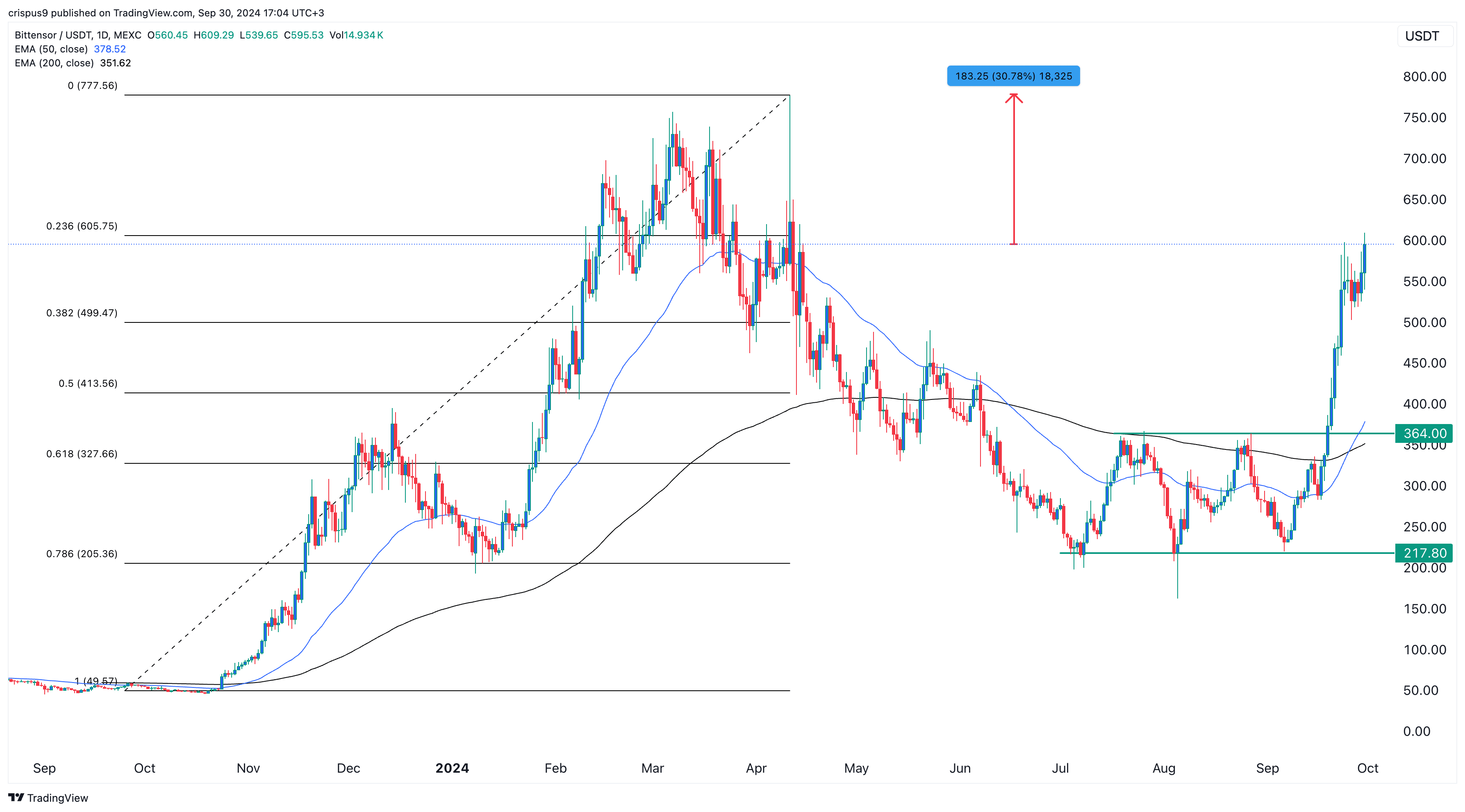This screenshot has height=812, width=1465.
Task: Open the USDT currency selector
Action: (x=1422, y=36)
